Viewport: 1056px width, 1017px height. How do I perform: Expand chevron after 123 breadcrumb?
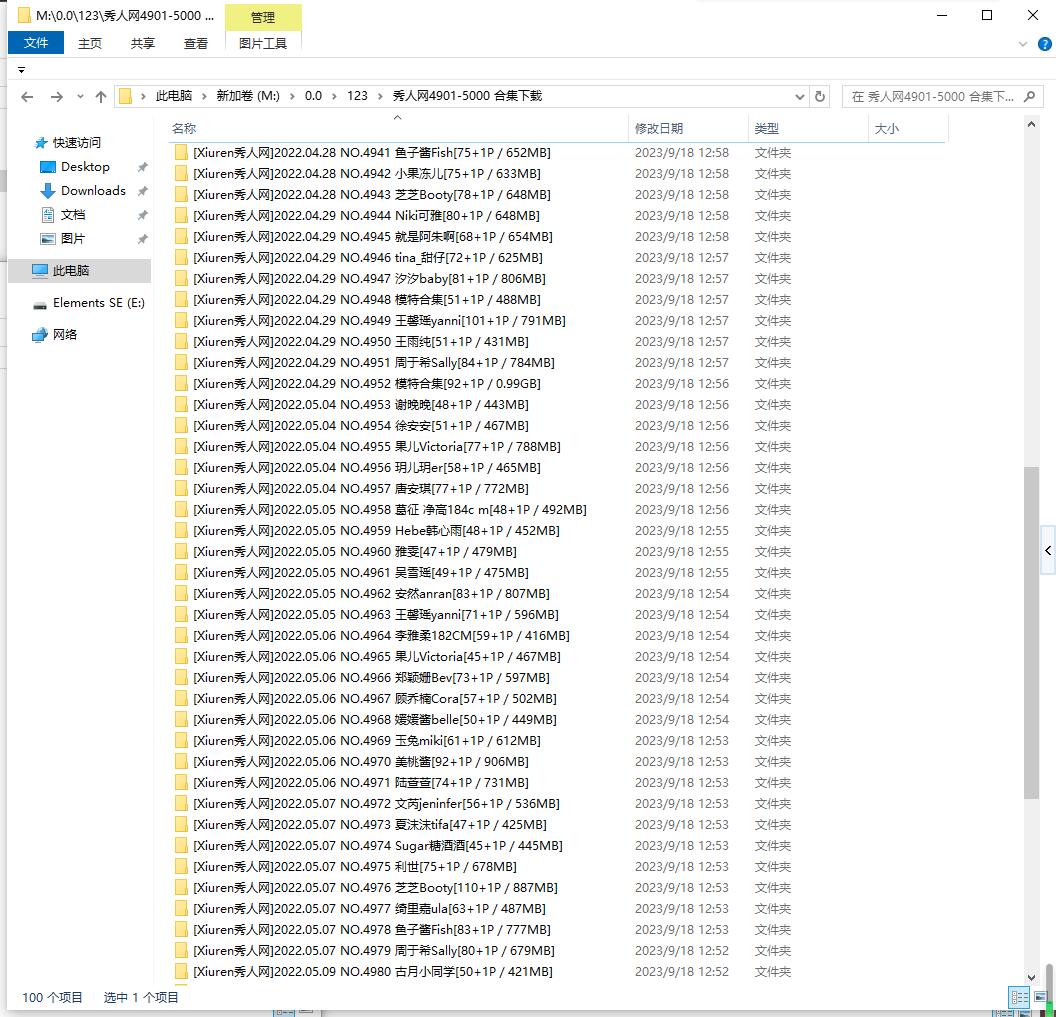381,96
